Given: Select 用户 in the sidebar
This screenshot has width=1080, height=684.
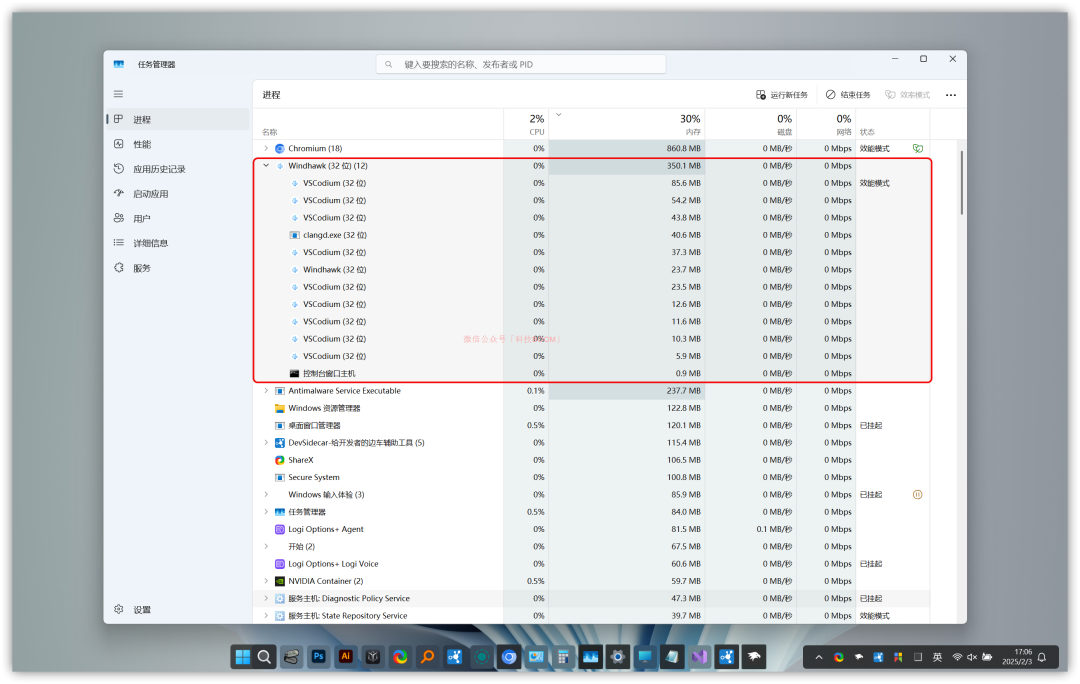Looking at the screenshot, I should 178,218.
